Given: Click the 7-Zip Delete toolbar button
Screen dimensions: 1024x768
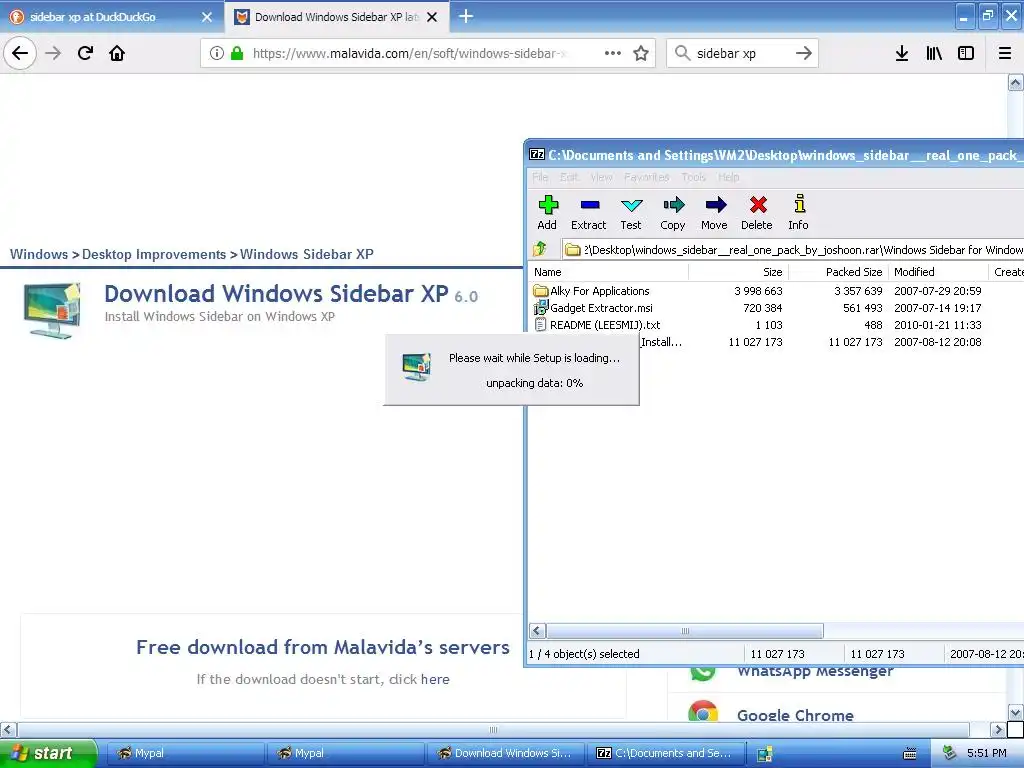Looking at the screenshot, I should point(757,213).
